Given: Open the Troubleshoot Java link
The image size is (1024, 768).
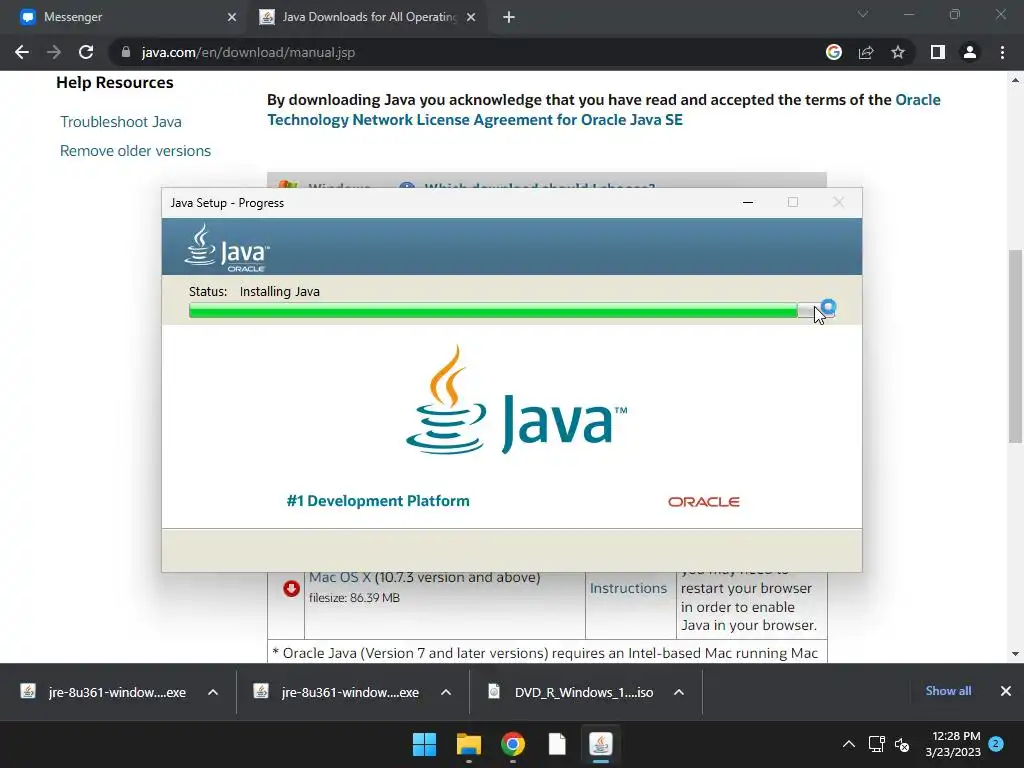Looking at the screenshot, I should [x=121, y=121].
